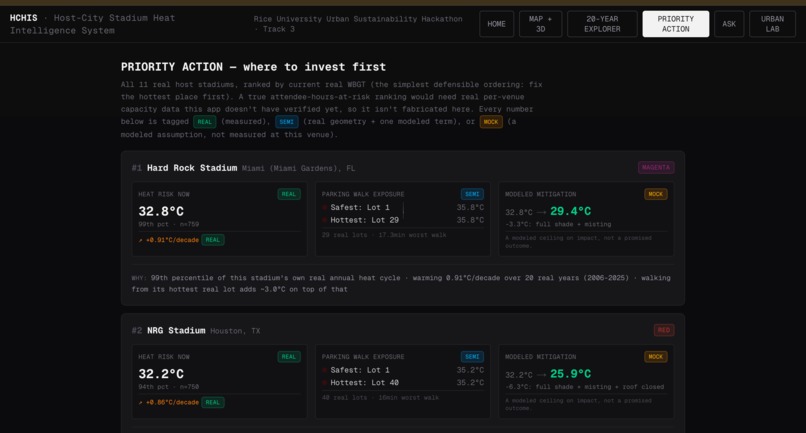806x433 pixels.
Task: Click the PRIORITY ACTION page heading
Action: coord(253,67)
